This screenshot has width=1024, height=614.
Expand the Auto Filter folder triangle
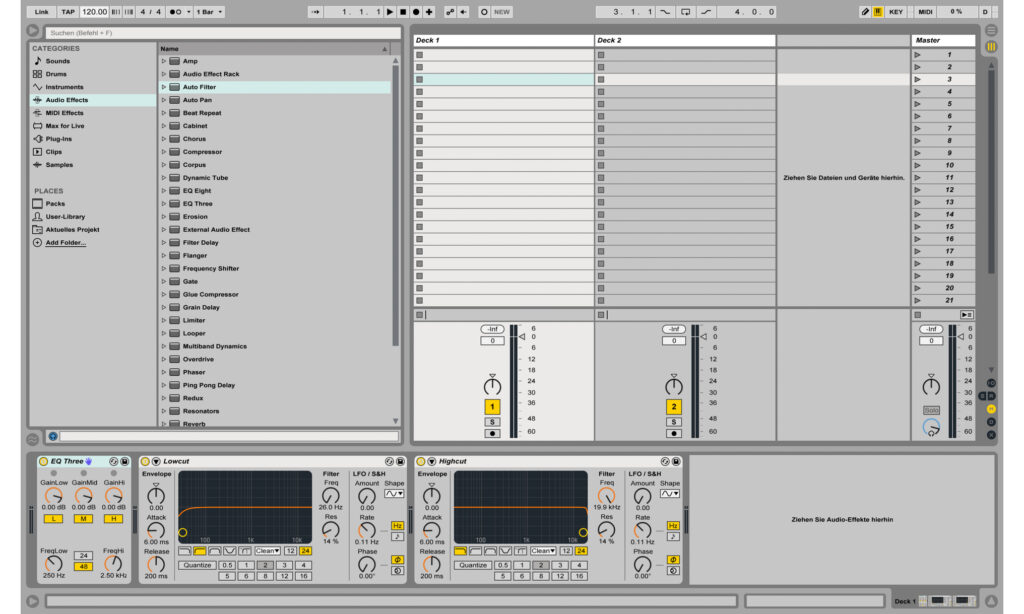coord(164,87)
